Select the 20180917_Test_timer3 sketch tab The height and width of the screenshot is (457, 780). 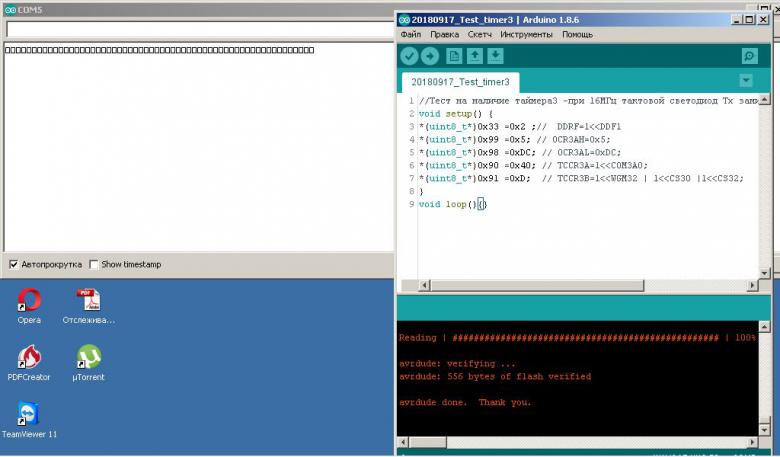[x=460, y=82]
